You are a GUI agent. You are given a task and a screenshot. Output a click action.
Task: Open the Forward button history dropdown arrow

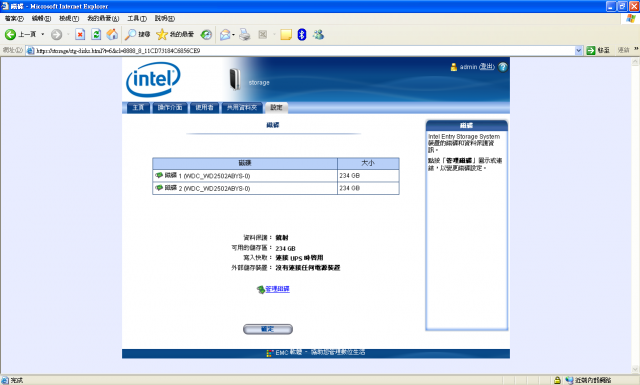coord(68,35)
